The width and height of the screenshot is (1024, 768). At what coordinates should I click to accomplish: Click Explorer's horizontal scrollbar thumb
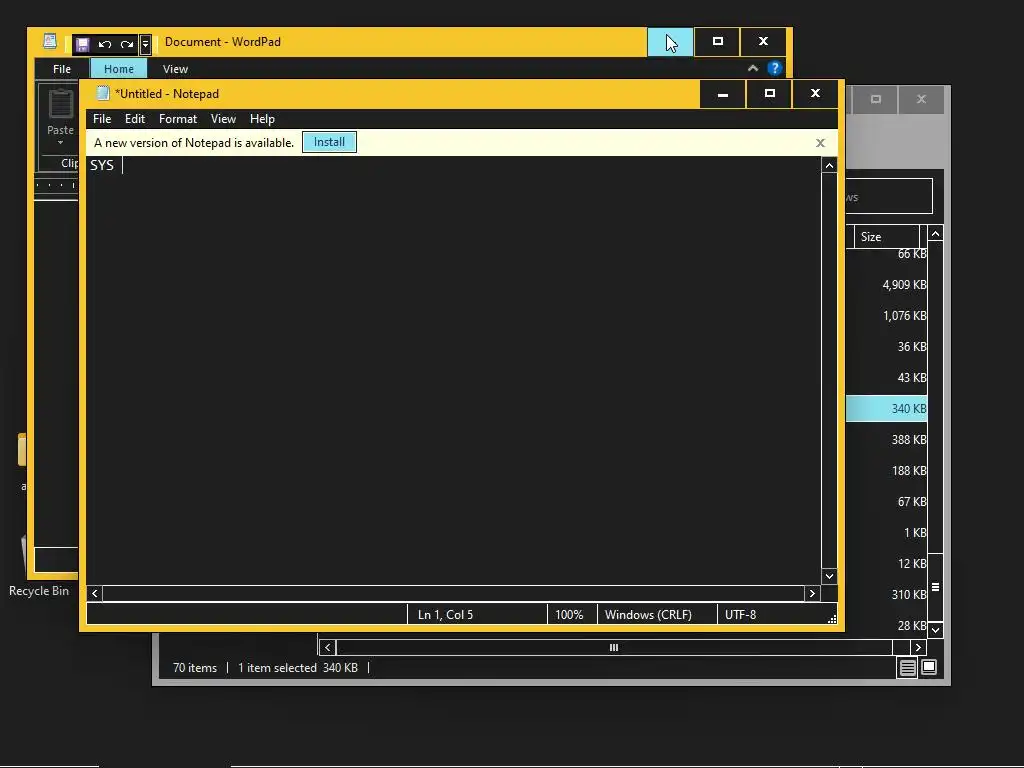pos(614,647)
